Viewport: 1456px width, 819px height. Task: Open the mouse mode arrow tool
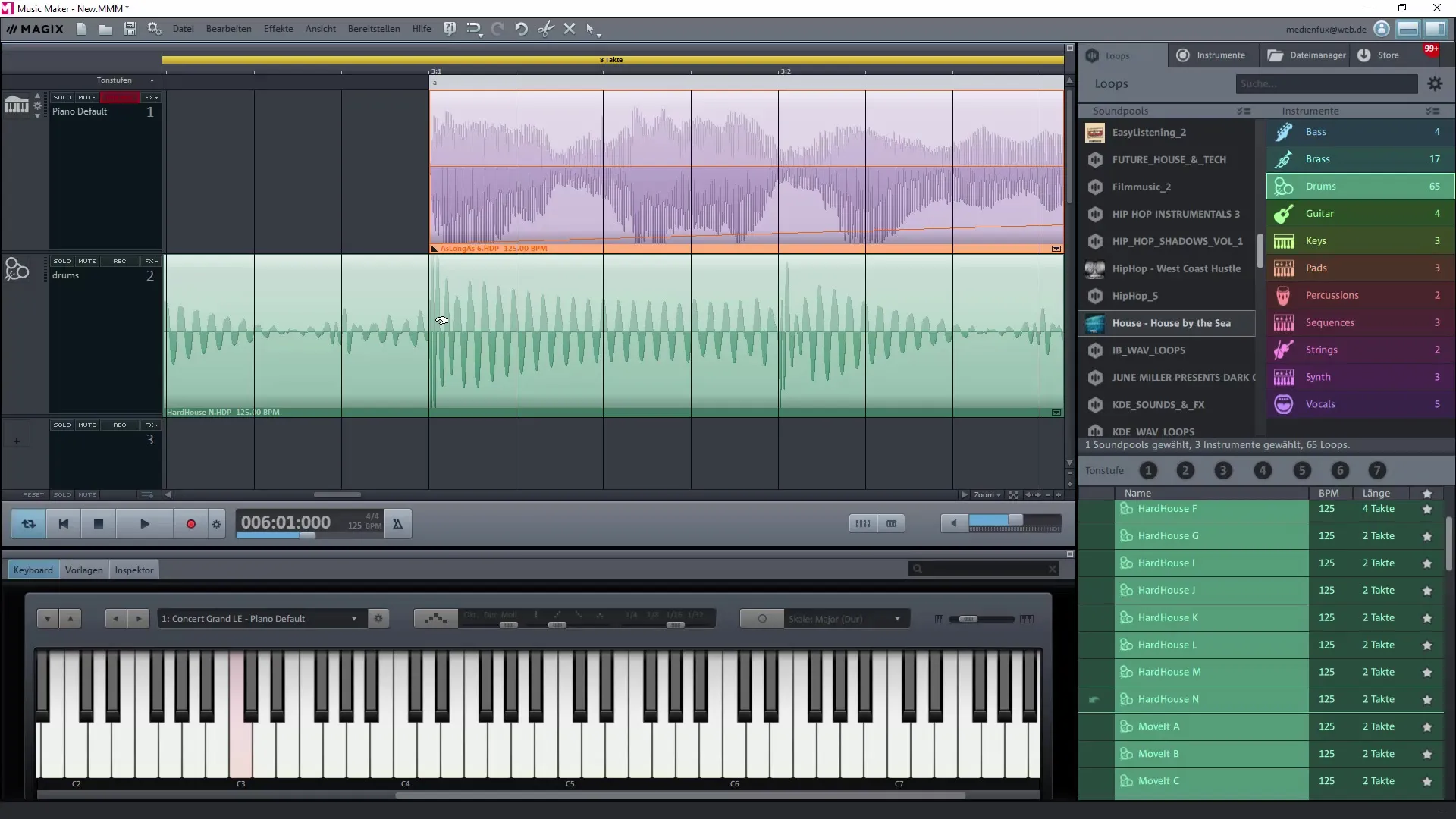coord(592,30)
